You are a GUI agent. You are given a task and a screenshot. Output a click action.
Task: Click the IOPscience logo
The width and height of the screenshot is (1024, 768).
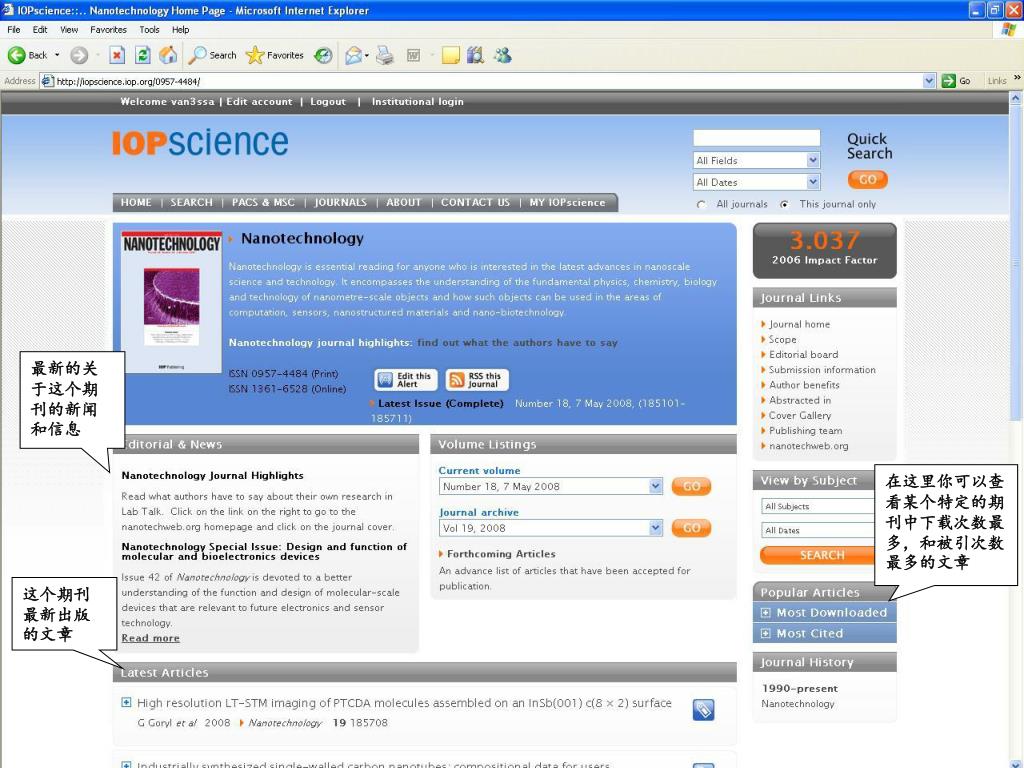(200, 142)
